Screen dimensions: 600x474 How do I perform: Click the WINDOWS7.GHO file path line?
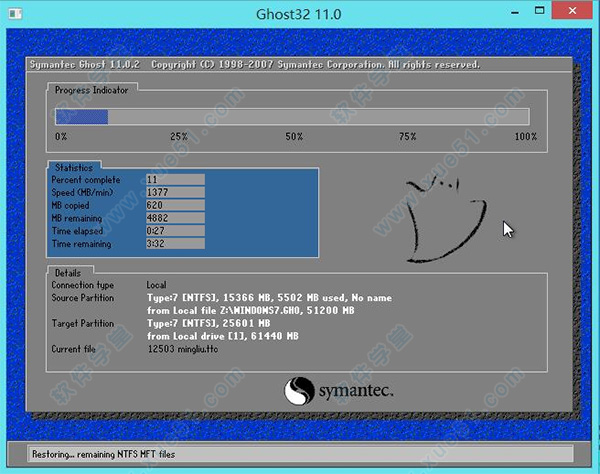251,311
